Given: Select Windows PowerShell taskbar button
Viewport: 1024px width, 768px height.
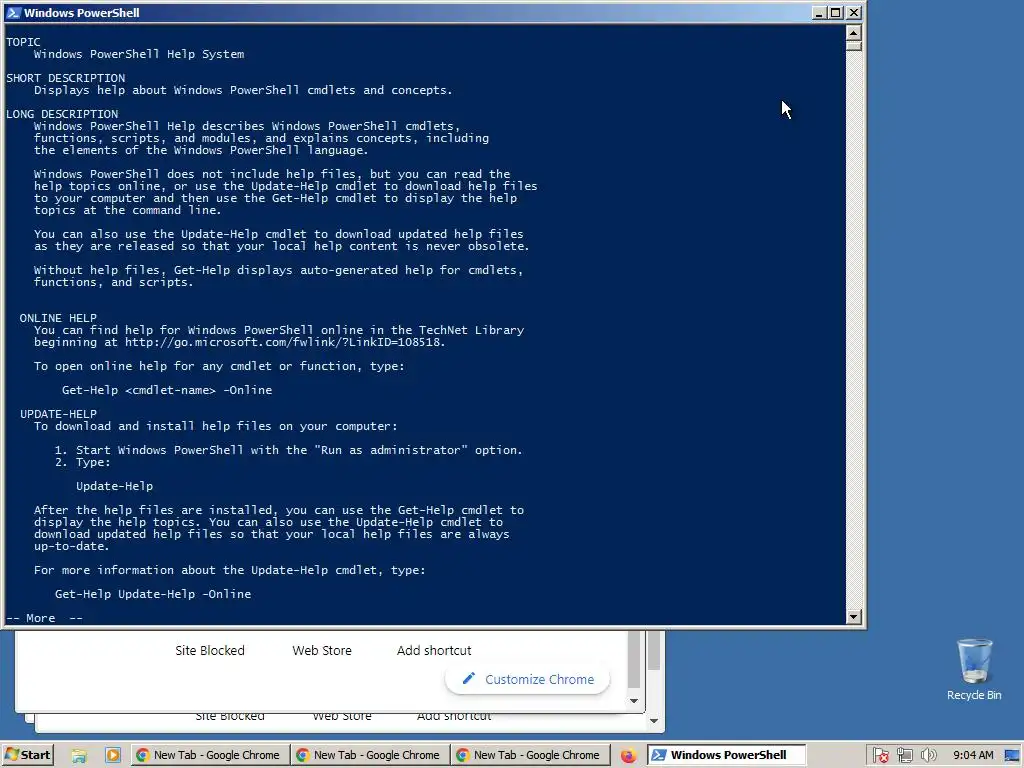Looking at the screenshot, I should pos(727,755).
